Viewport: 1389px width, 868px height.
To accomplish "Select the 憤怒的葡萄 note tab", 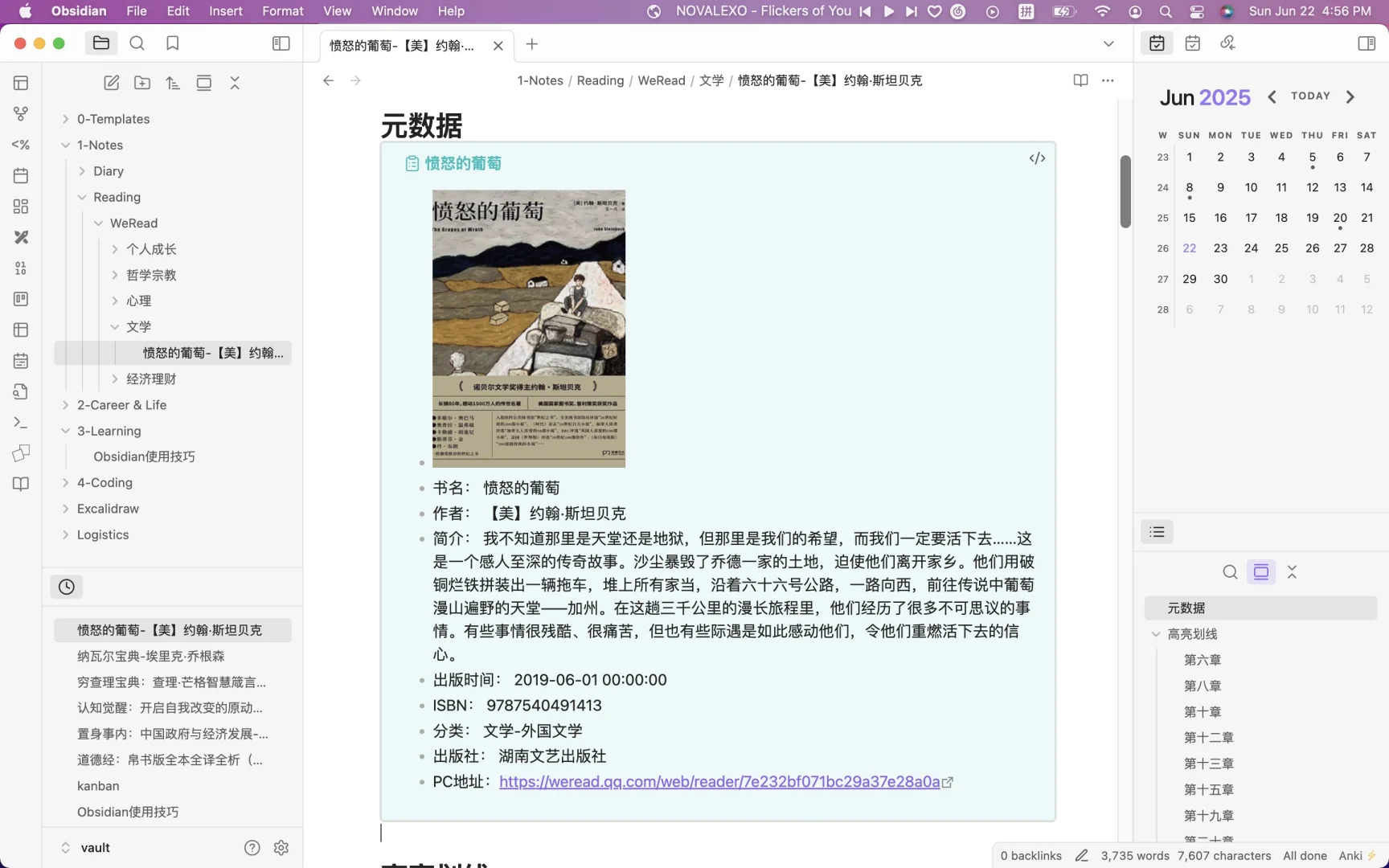I will [399, 45].
